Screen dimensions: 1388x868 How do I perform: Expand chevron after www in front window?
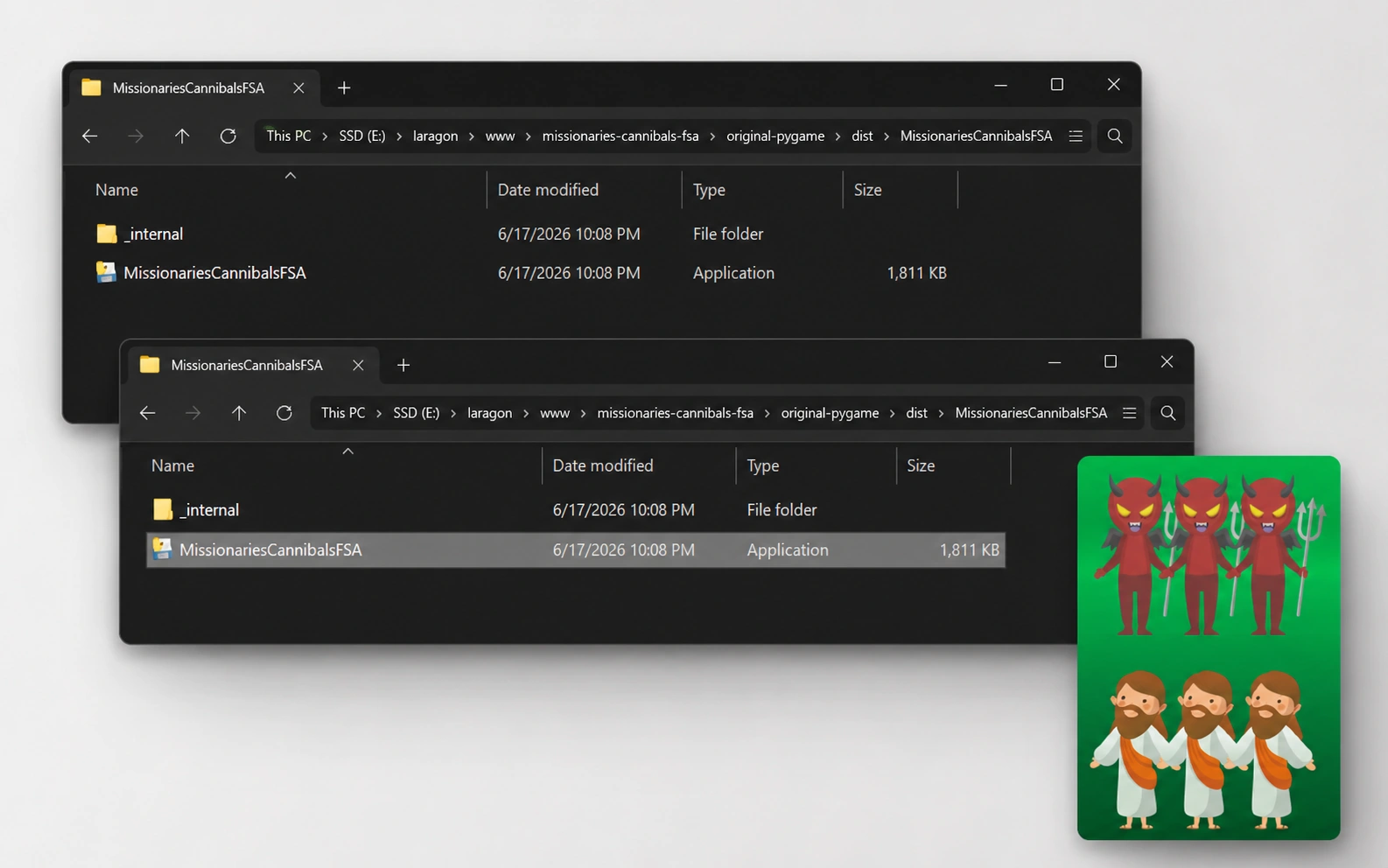pos(583,414)
